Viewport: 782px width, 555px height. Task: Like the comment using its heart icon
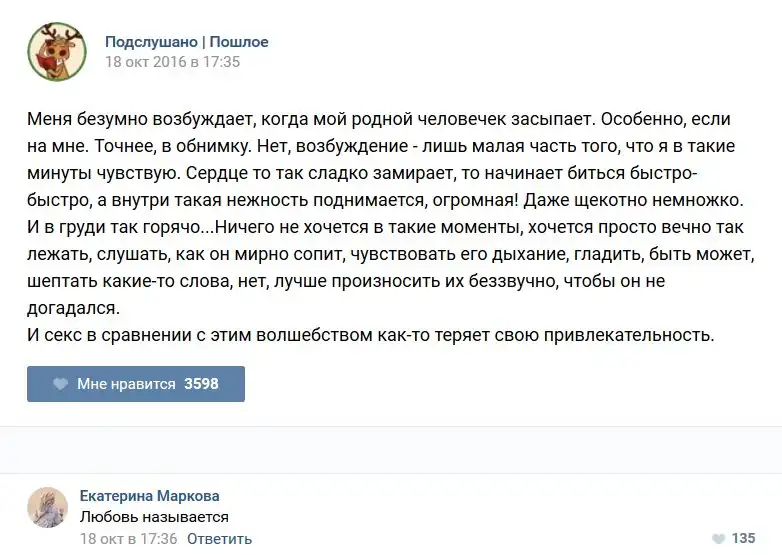(x=717, y=539)
